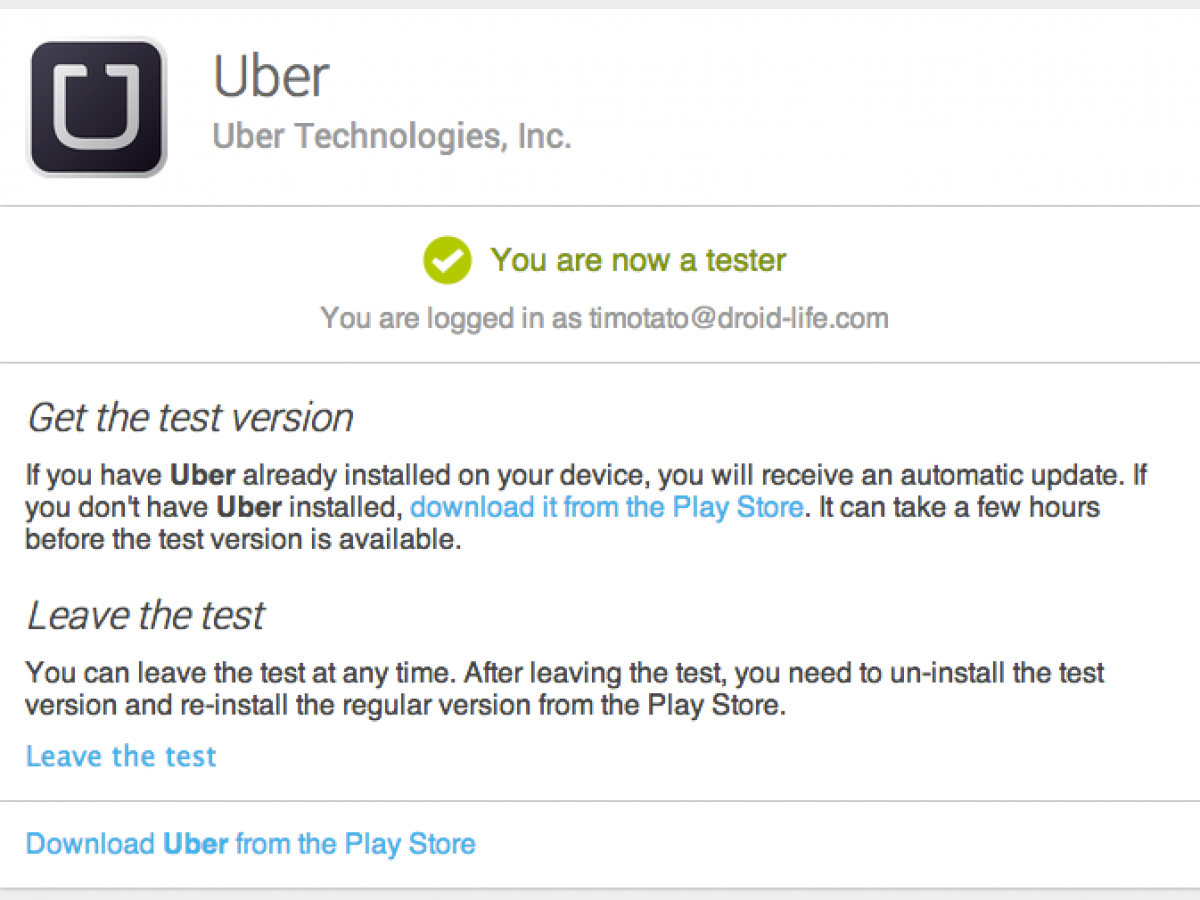The width and height of the screenshot is (1200, 900).
Task: Click bold "Uber" in "don't have Uber installed"
Action: click(249, 507)
